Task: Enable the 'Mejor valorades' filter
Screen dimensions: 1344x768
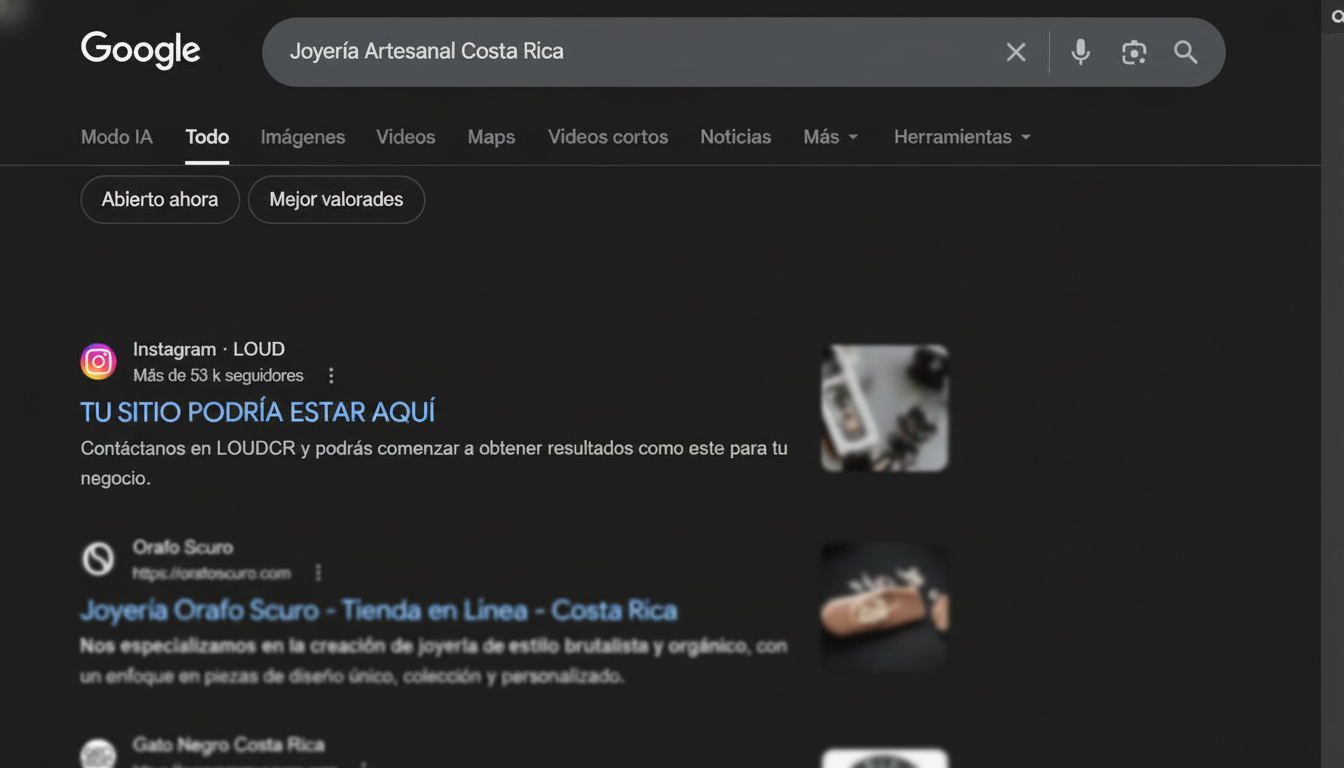Action: (x=336, y=199)
